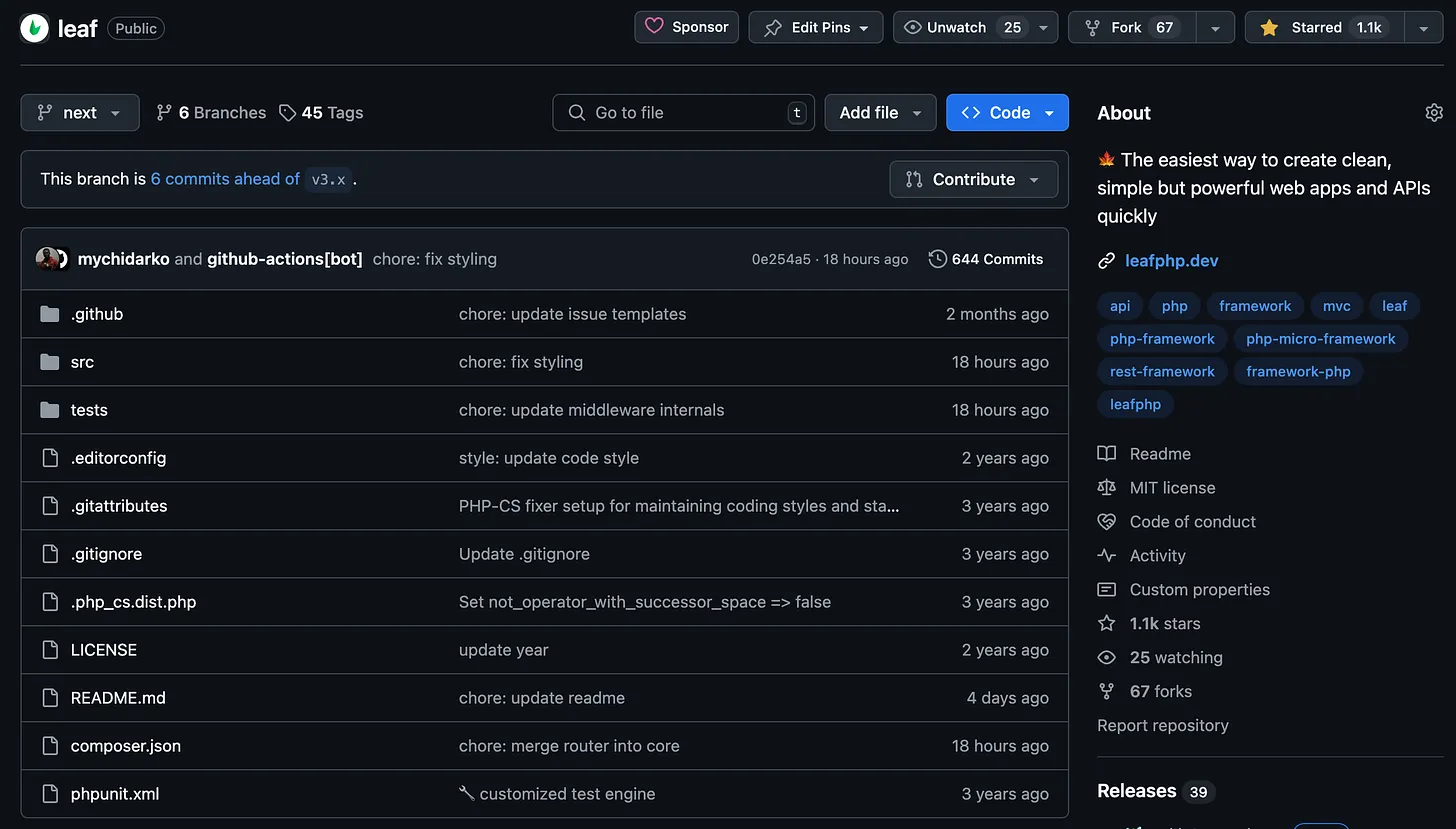Open the green Code dropdown button
The width and height of the screenshot is (1456, 829).
click(1007, 113)
